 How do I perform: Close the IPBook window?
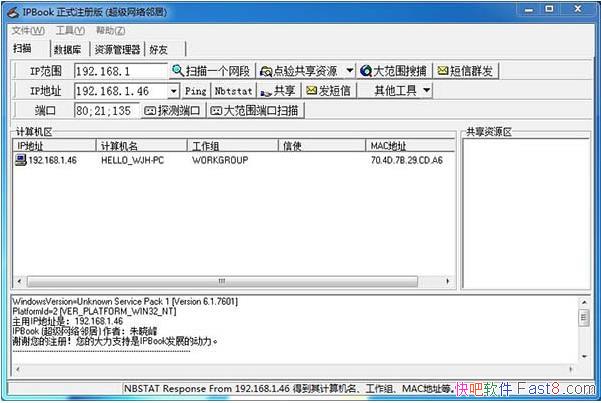[578, 10]
